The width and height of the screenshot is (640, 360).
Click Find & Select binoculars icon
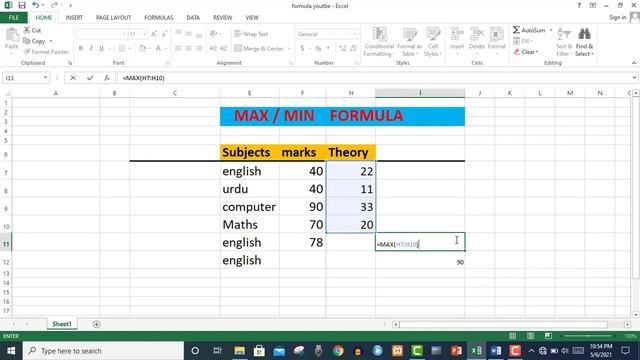pos(584,34)
